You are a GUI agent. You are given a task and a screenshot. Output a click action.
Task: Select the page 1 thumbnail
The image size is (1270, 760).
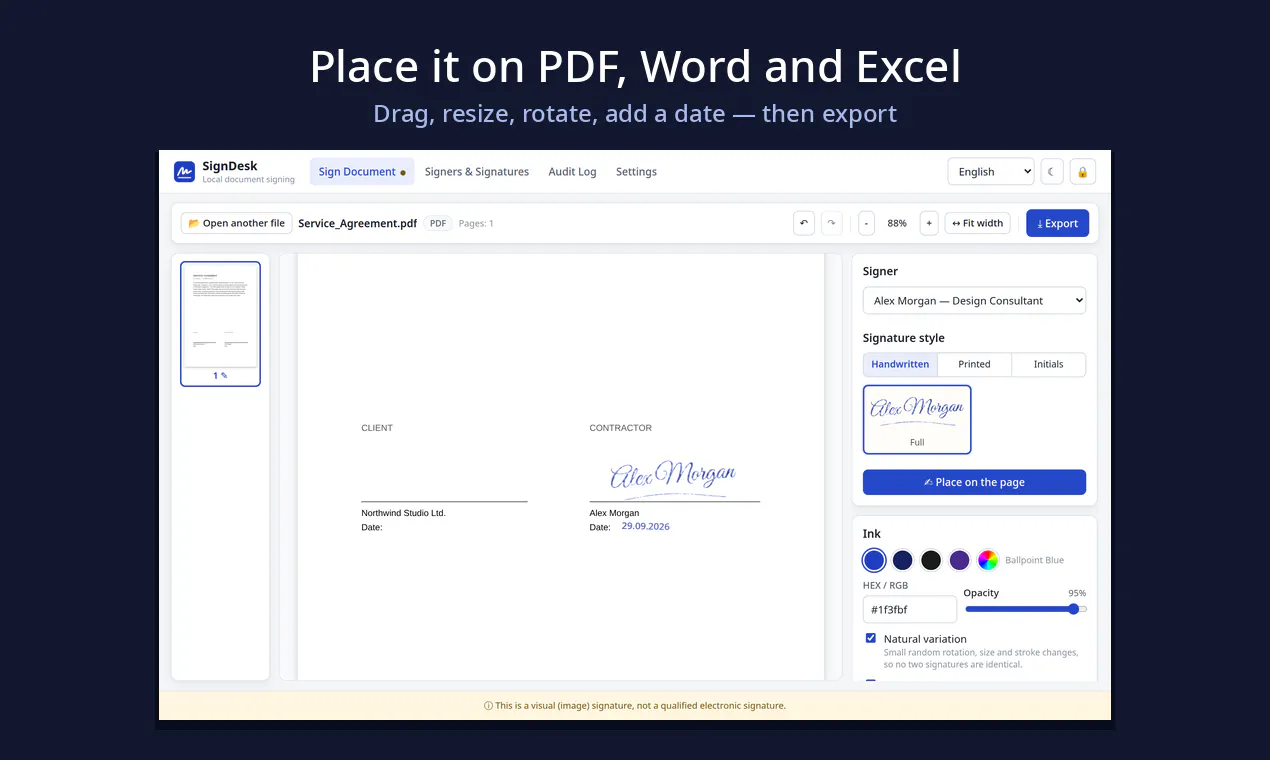(220, 323)
